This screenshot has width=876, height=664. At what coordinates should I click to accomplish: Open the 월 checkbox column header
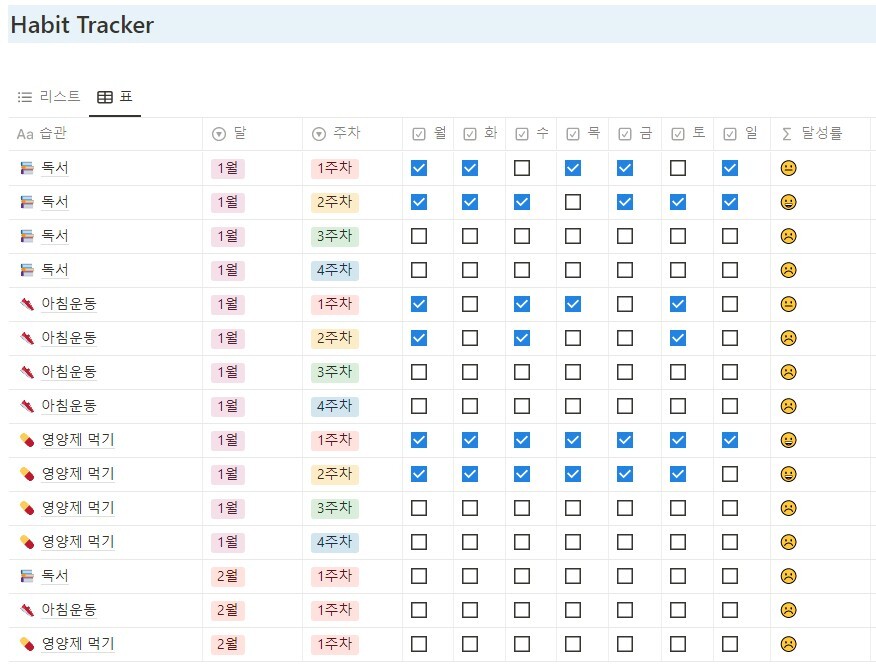[x=428, y=134]
